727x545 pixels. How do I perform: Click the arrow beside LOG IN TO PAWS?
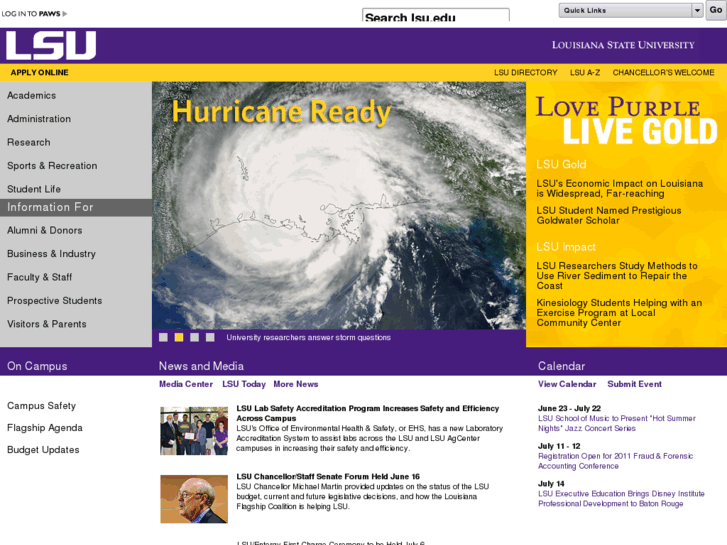point(64,14)
